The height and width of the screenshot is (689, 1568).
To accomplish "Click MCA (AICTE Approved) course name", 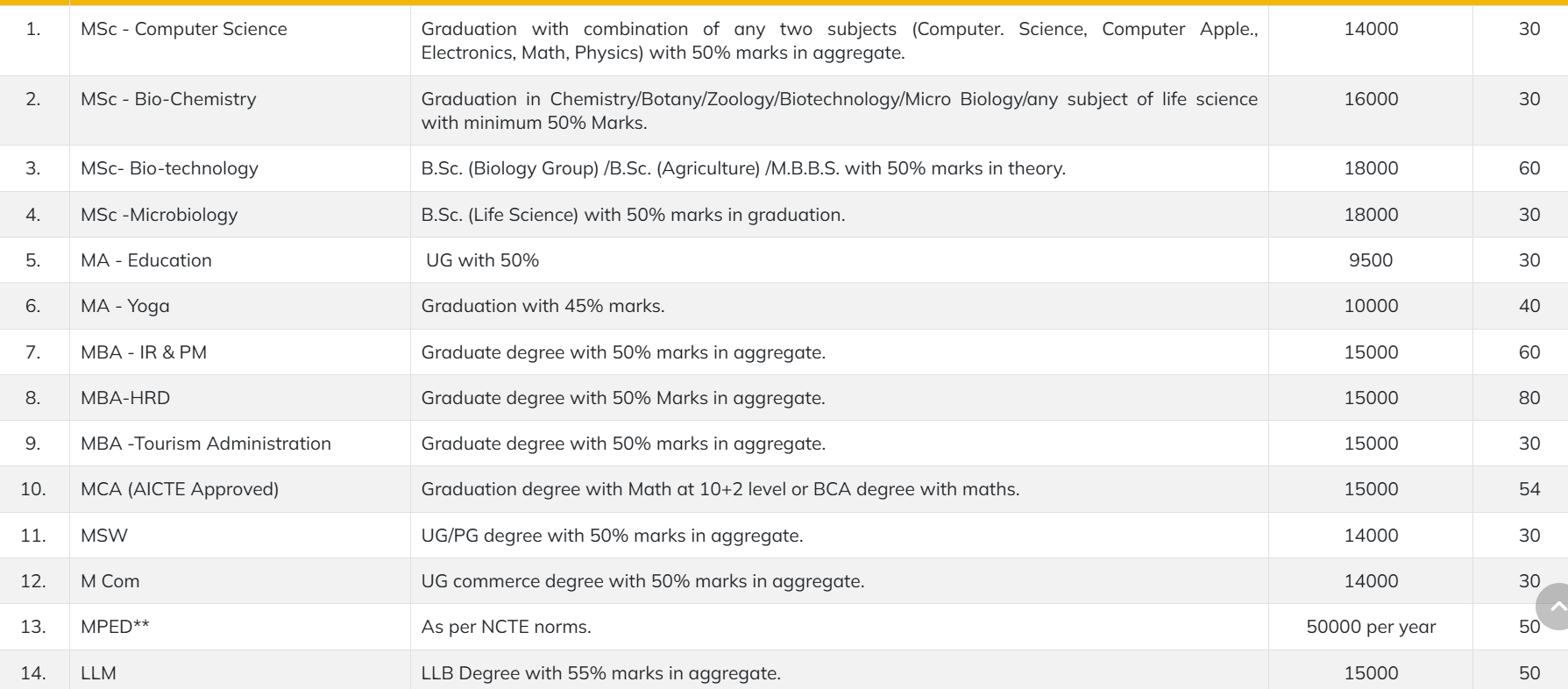I will pos(180,489).
